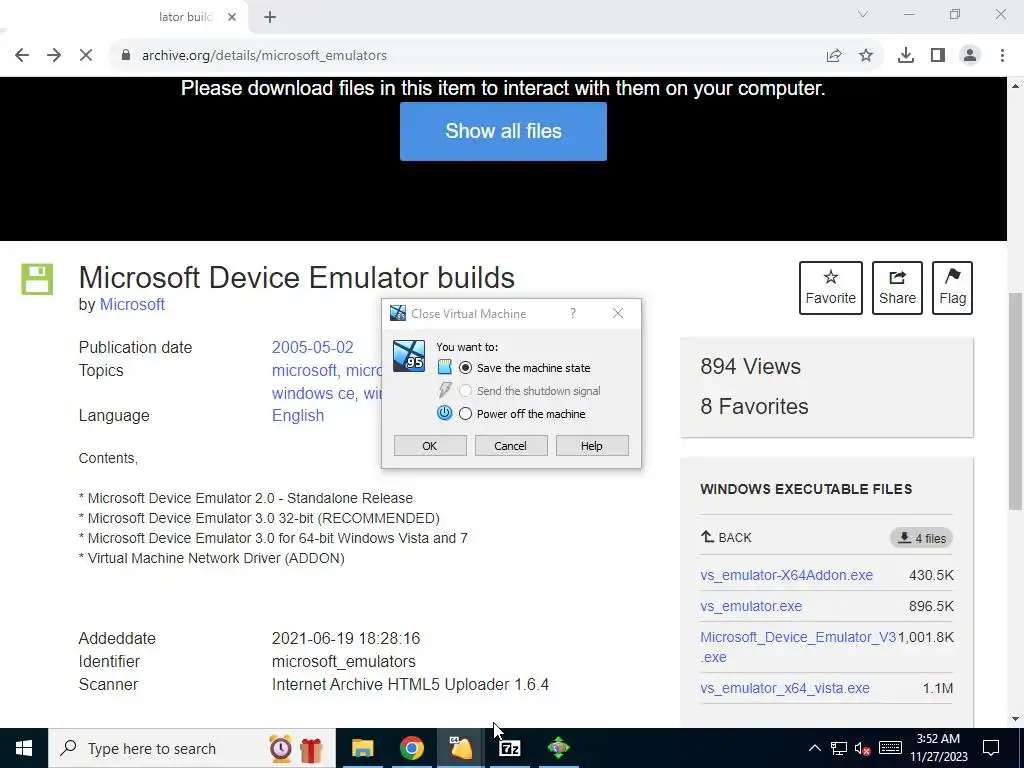The height and width of the screenshot is (768, 1024).
Task: Open a new browser tab
Action: click(x=270, y=17)
